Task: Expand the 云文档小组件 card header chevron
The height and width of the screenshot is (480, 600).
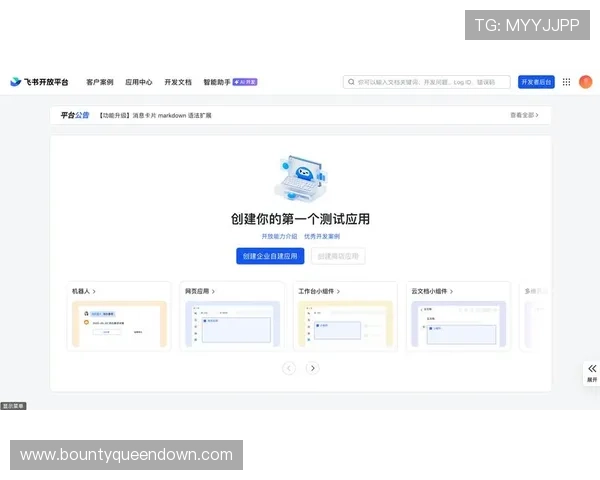Action: tap(452, 292)
